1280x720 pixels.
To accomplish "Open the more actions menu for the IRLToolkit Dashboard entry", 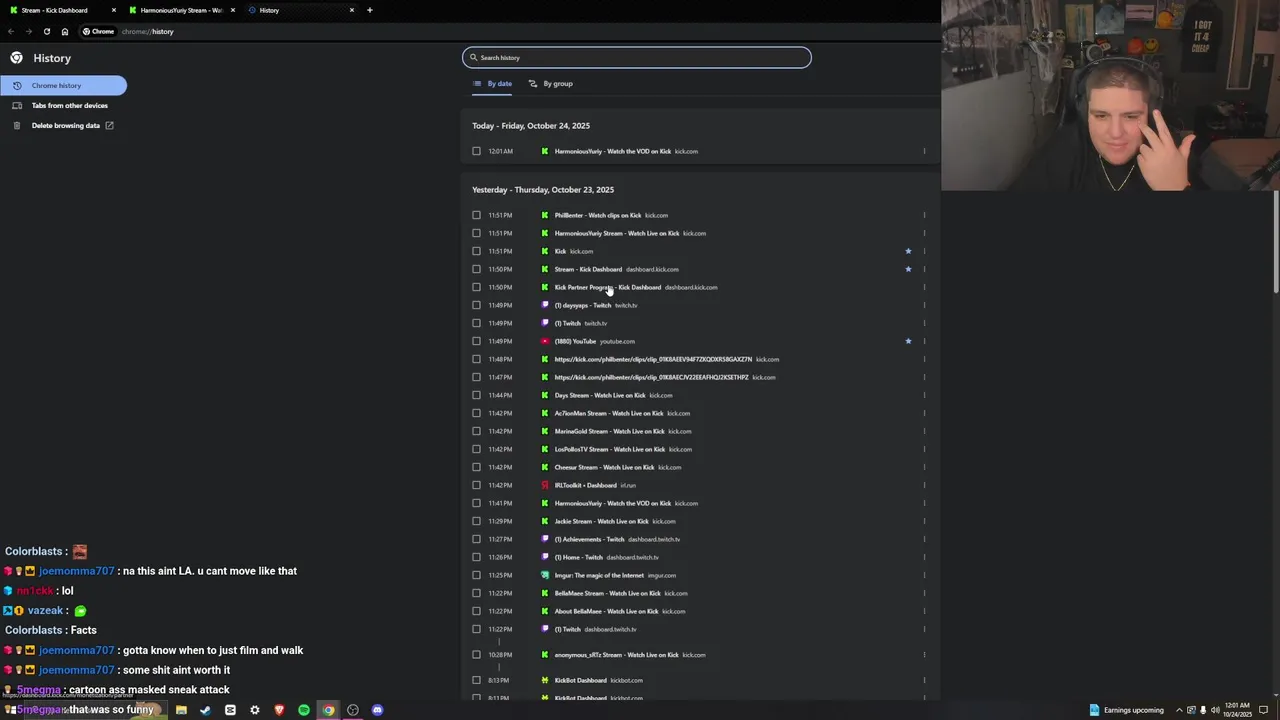I will tap(924, 485).
